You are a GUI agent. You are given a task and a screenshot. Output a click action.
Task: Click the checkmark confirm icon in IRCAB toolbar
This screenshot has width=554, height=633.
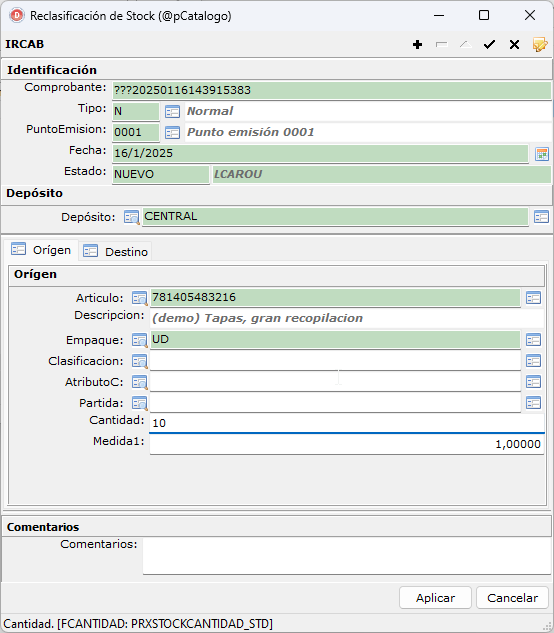coord(489,44)
